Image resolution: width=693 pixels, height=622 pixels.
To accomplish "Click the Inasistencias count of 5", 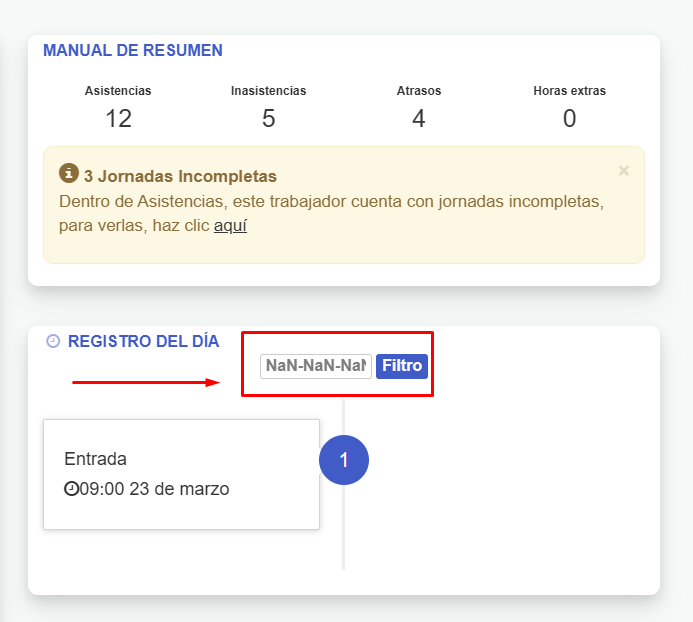I will (268, 118).
